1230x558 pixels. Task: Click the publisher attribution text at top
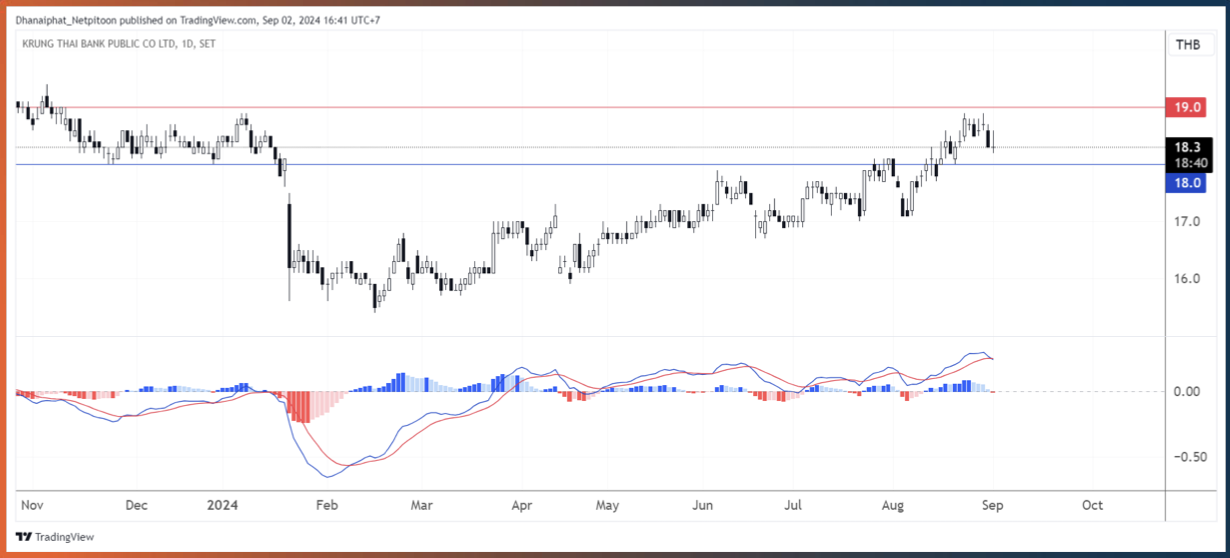pos(198,20)
